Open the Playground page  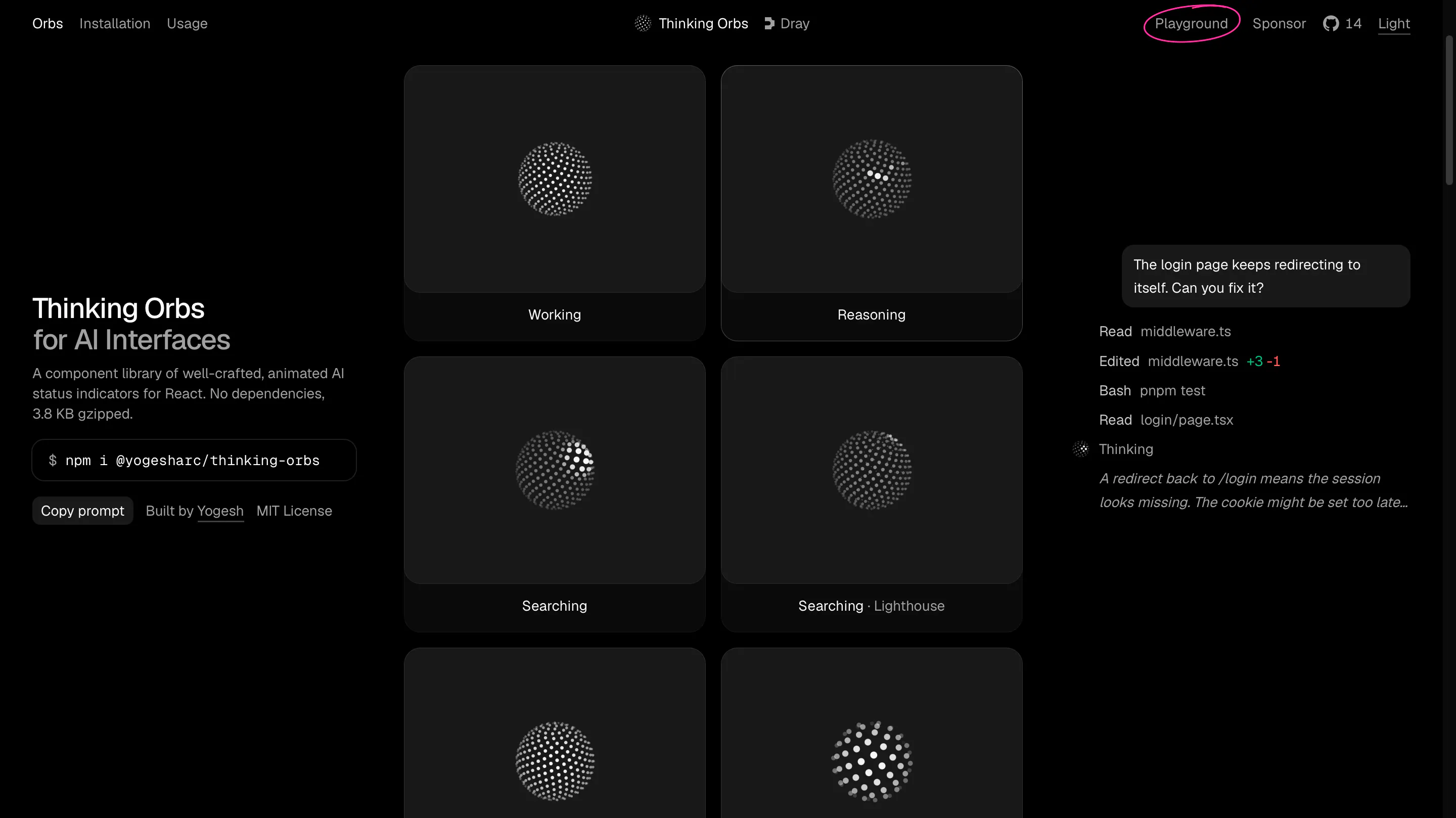[1191, 23]
